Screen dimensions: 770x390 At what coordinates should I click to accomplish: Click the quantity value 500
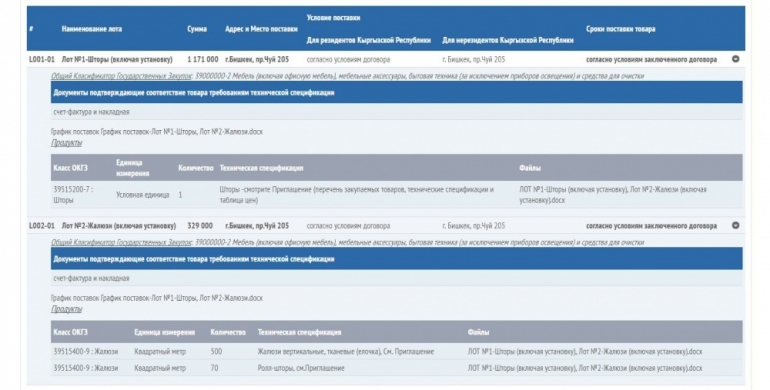(x=216, y=352)
